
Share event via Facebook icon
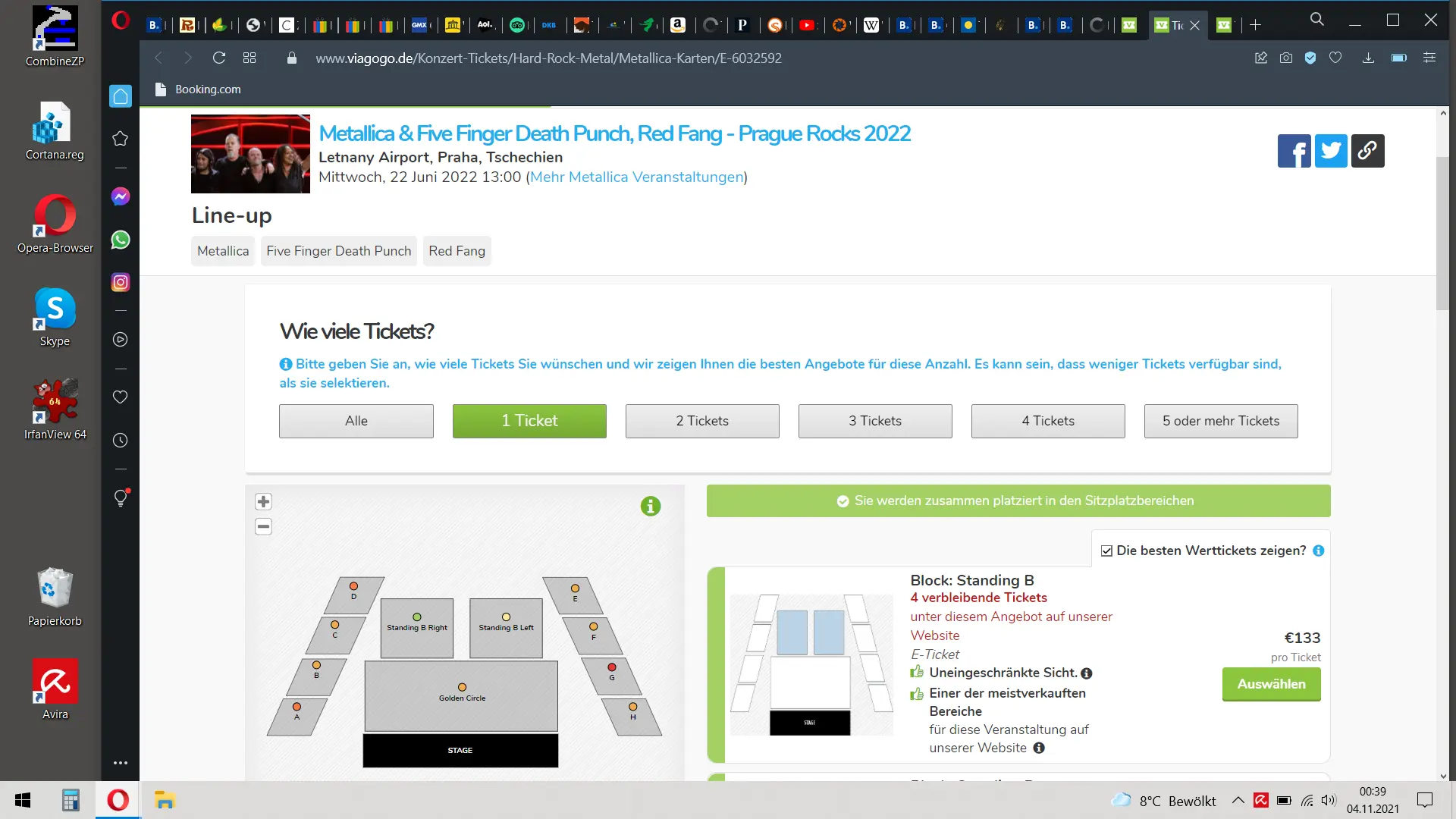point(1294,151)
